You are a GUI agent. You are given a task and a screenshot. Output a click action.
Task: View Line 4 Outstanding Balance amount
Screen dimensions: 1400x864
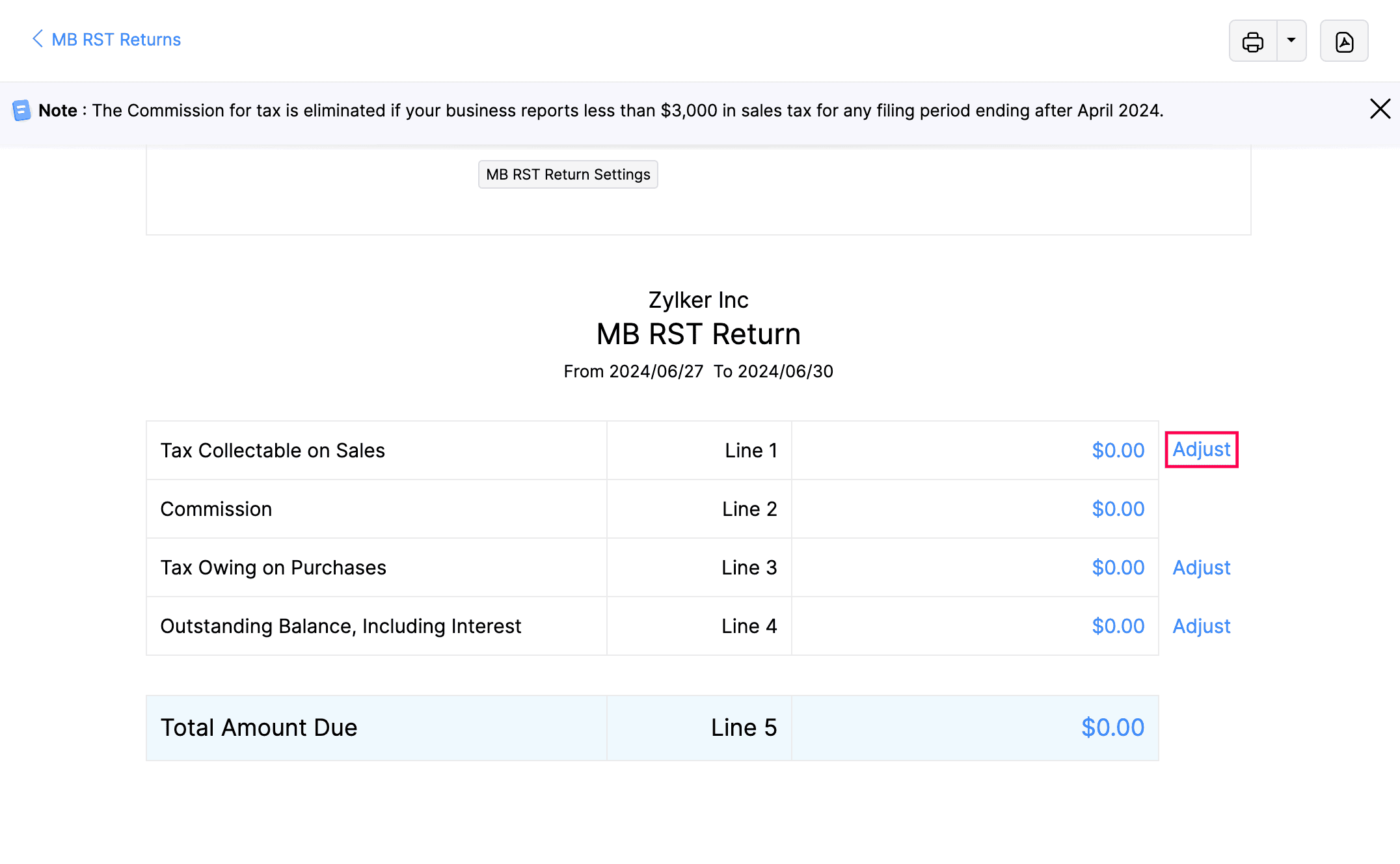[1118, 626]
